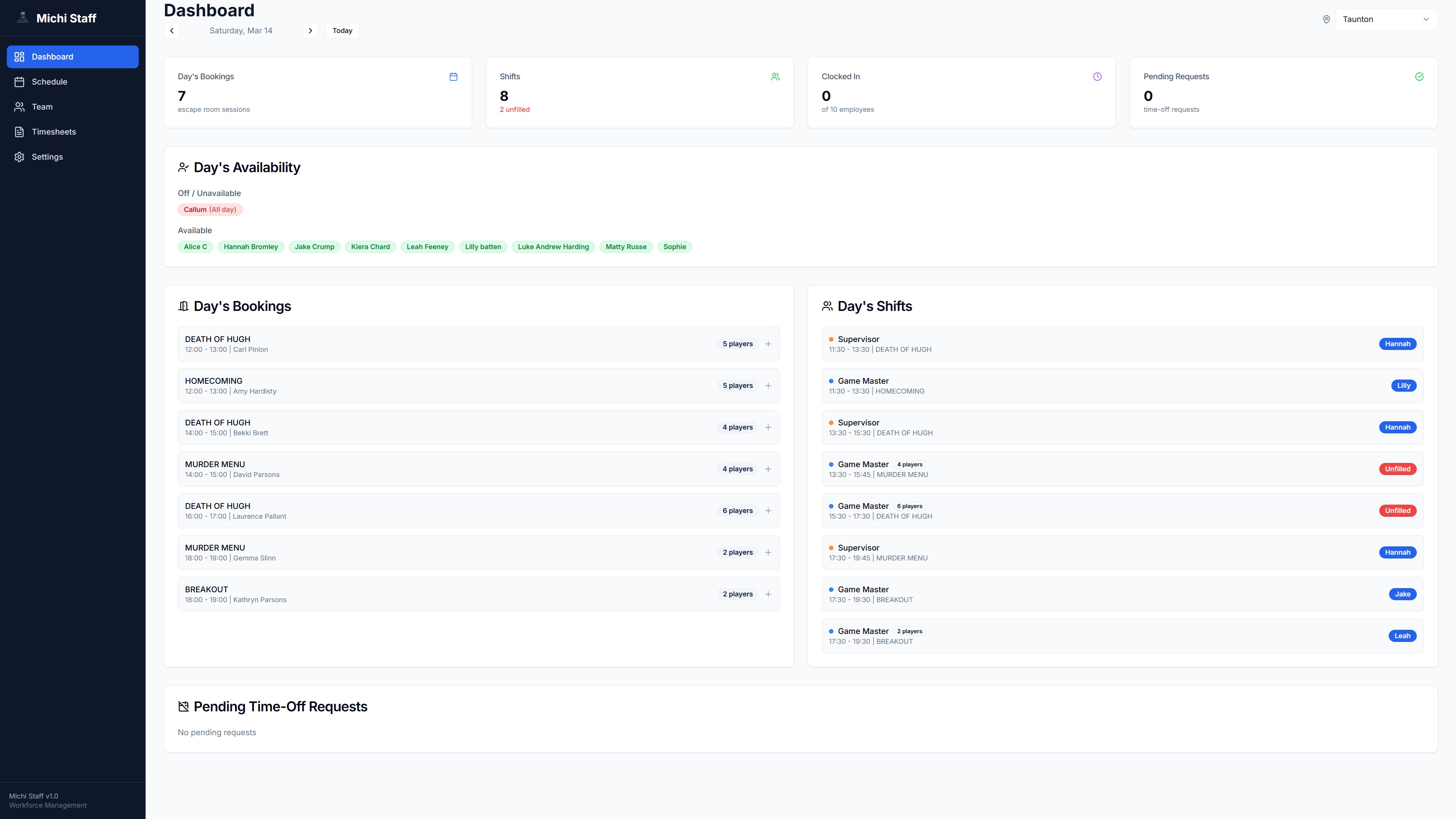Open Timesheets via its document icon
The image size is (1456, 819).
click(x=20, y=131)
